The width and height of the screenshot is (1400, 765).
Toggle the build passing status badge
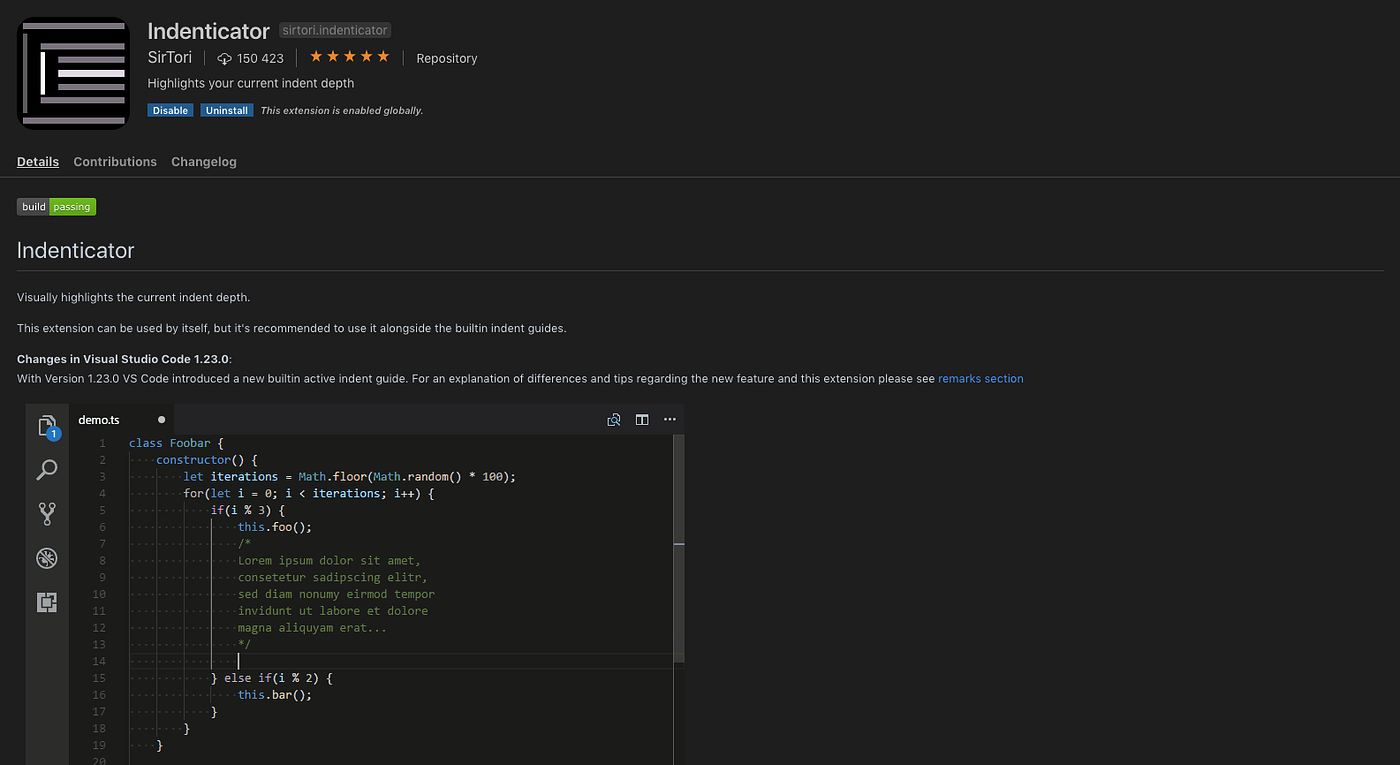point(56,206)
